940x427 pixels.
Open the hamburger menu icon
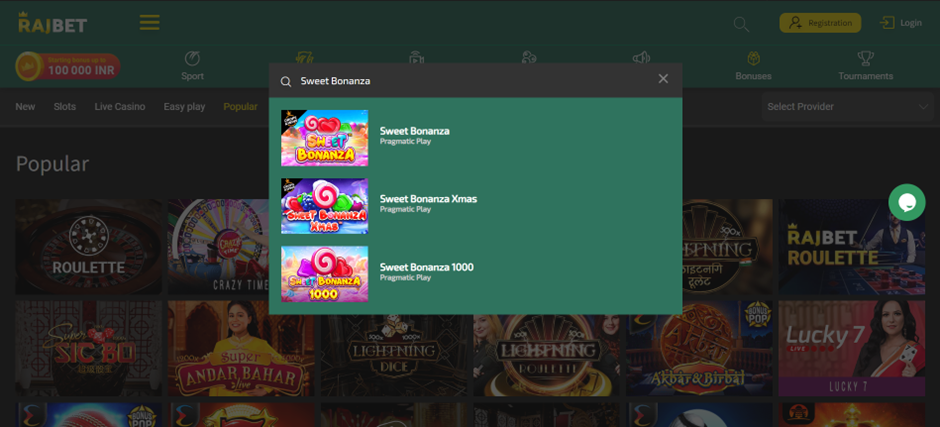point(149,22)
